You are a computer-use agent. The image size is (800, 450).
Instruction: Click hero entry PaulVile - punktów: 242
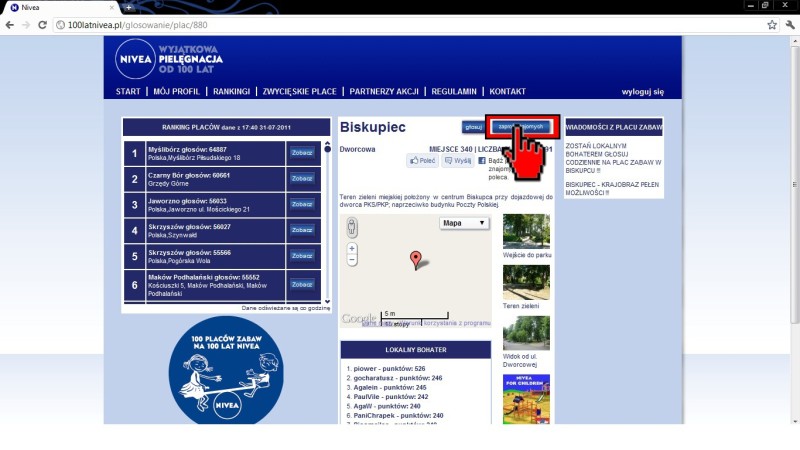(391, 396)
